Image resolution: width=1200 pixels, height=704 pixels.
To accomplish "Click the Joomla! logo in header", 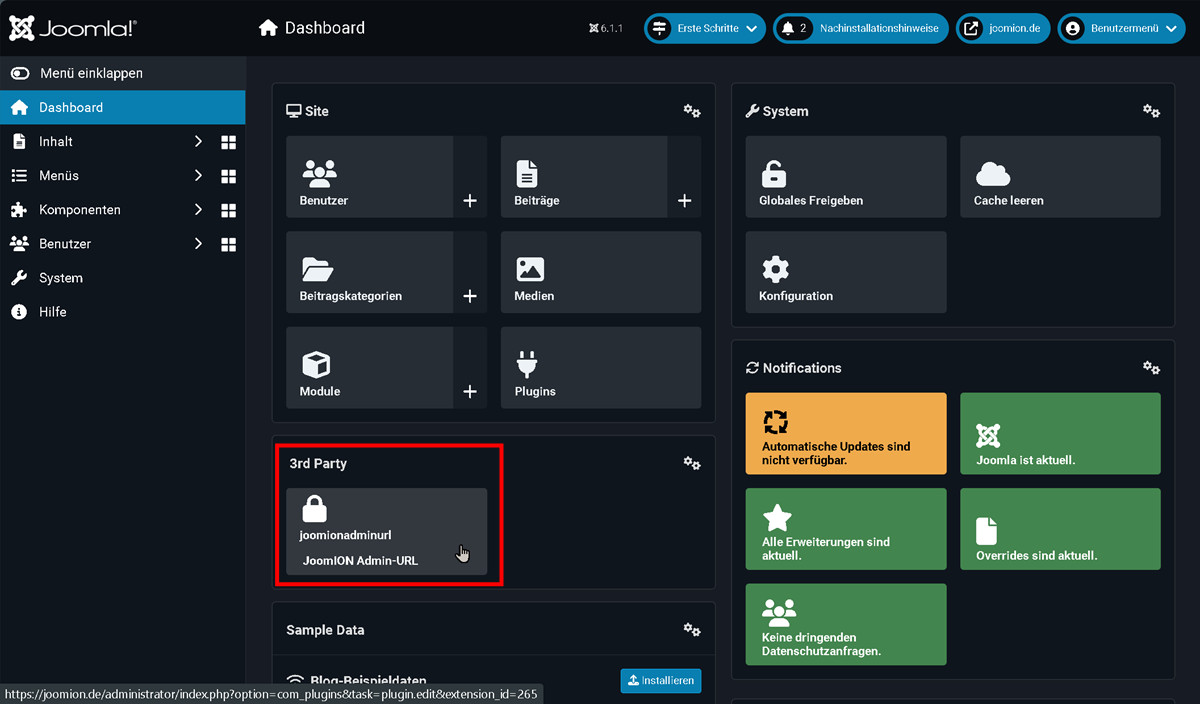I will coord(73,28).
